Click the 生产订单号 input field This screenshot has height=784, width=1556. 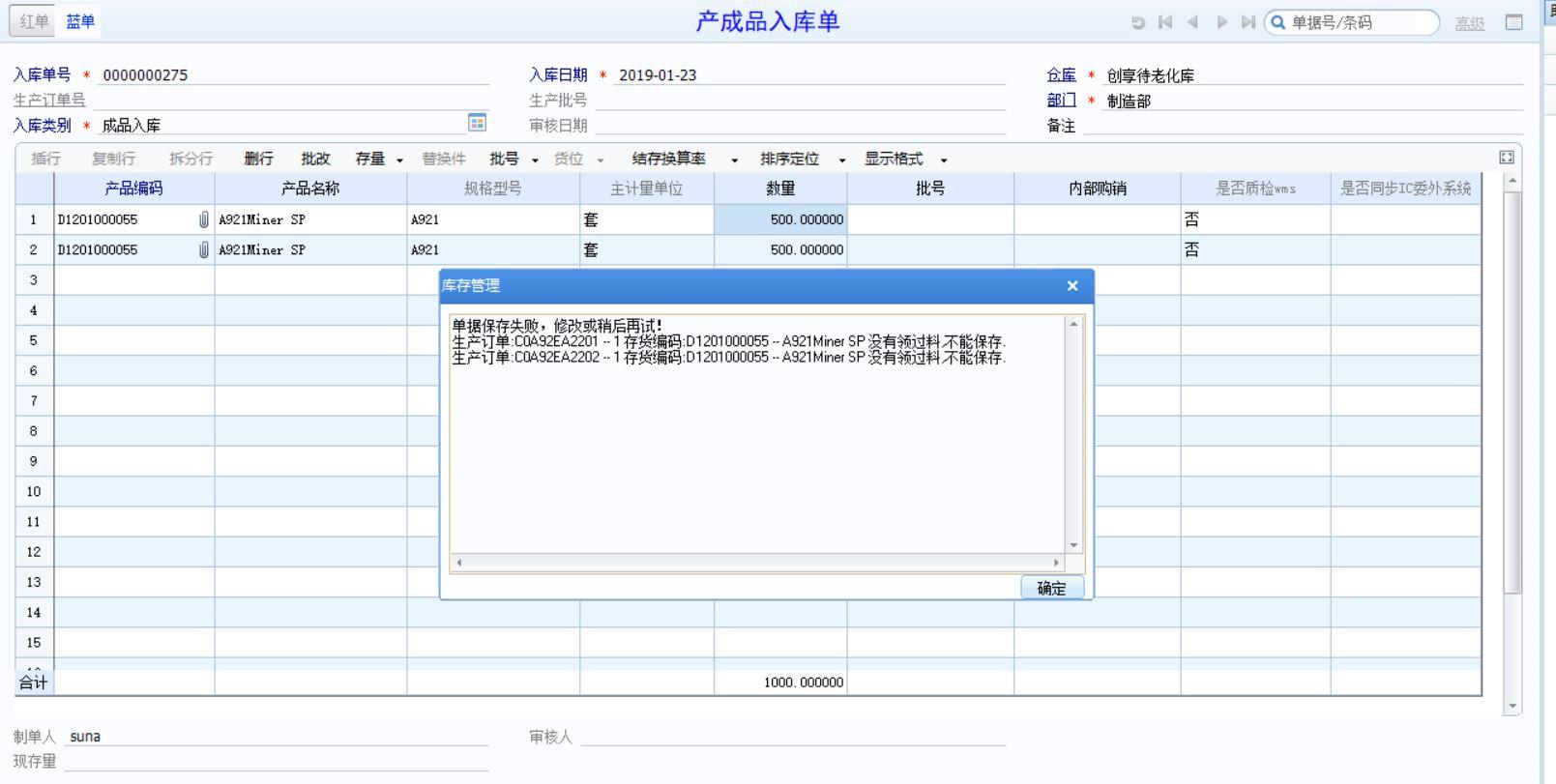pyautogui.click(x=289, y=100)
